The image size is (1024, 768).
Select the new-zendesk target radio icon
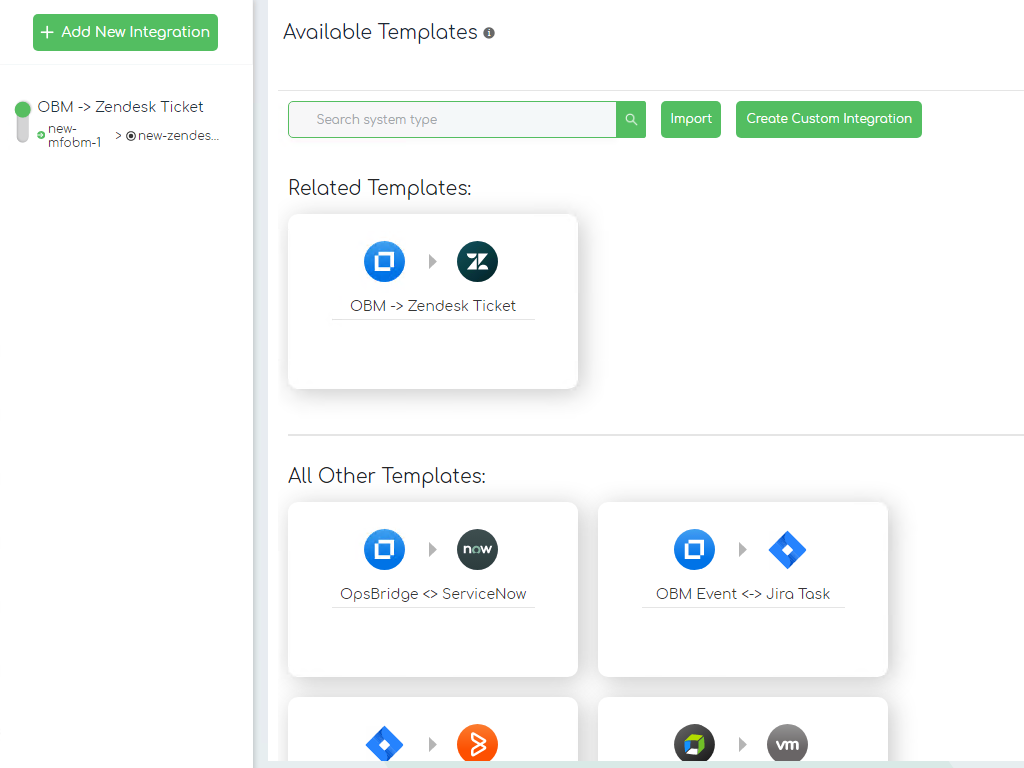coord(131,136)
